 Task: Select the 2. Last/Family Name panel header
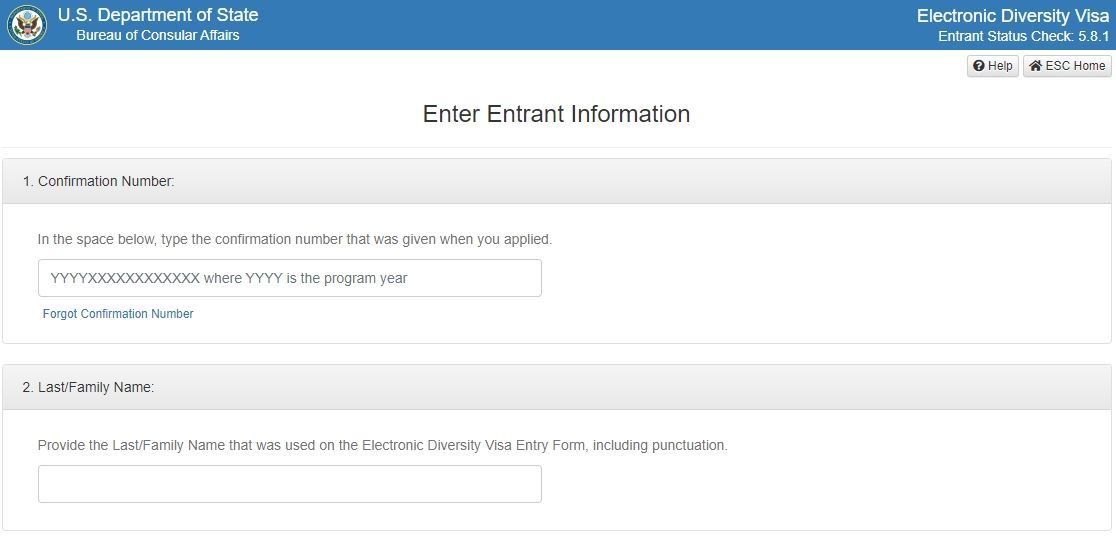coord(557,387)
